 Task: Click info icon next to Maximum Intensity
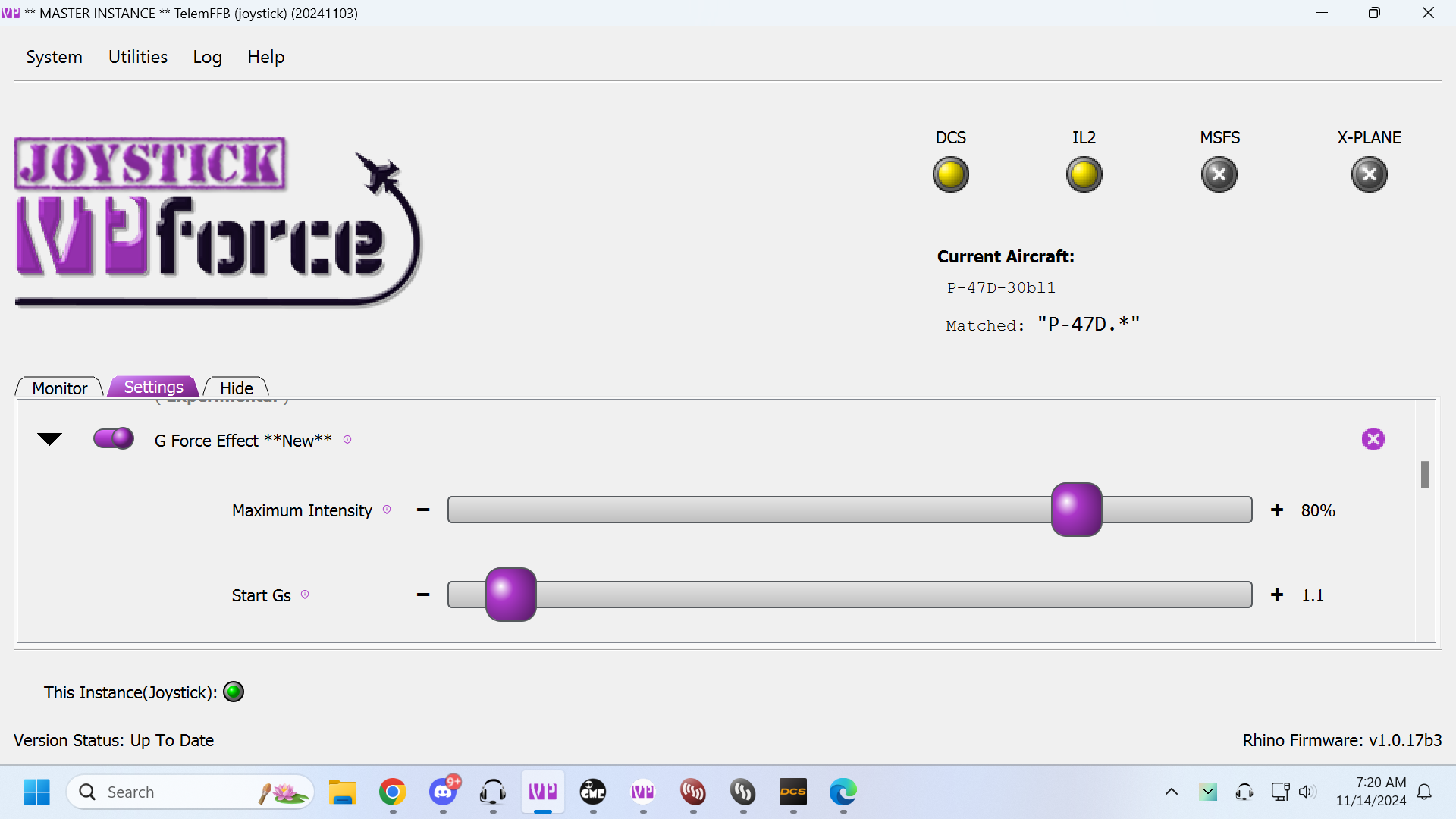pyautogui.click(x=387, y=510)
